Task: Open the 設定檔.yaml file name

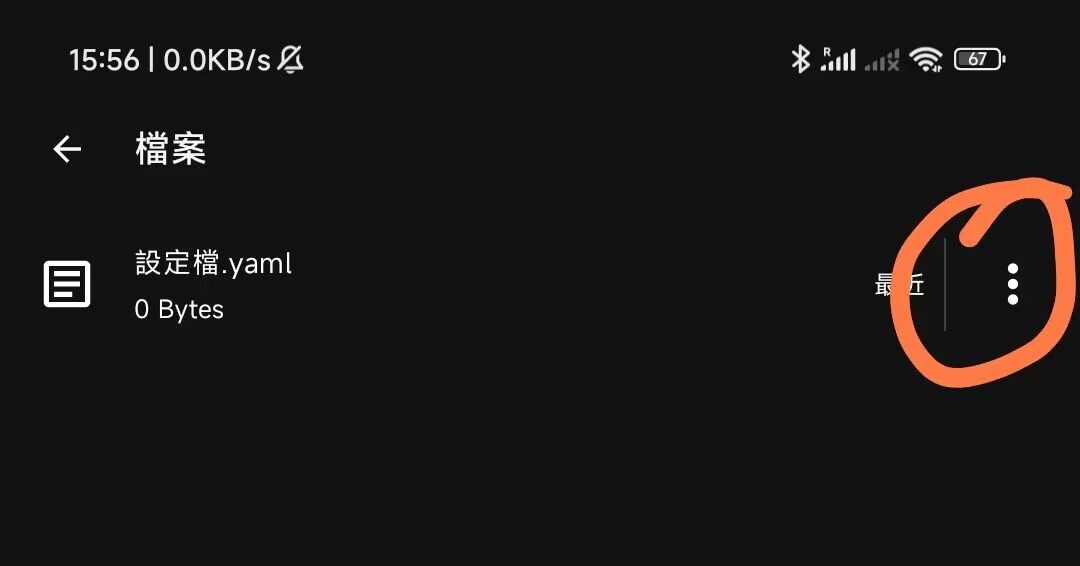Action: click(x=213, y=263)
